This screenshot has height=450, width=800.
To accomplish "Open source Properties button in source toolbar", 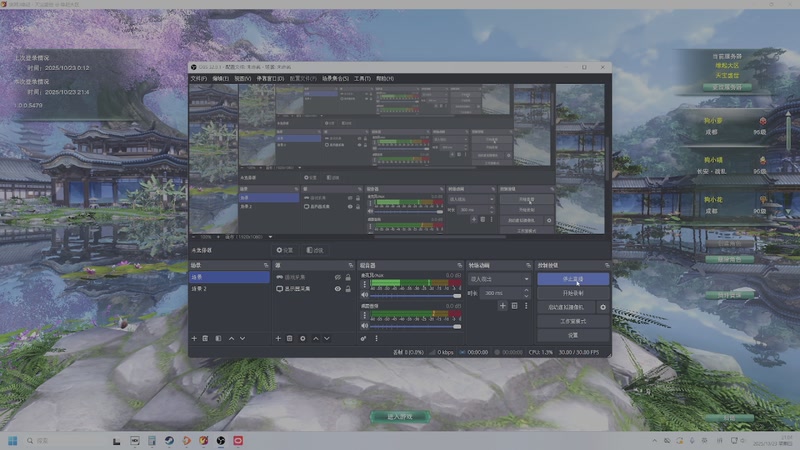I will (x=285, y=250).
